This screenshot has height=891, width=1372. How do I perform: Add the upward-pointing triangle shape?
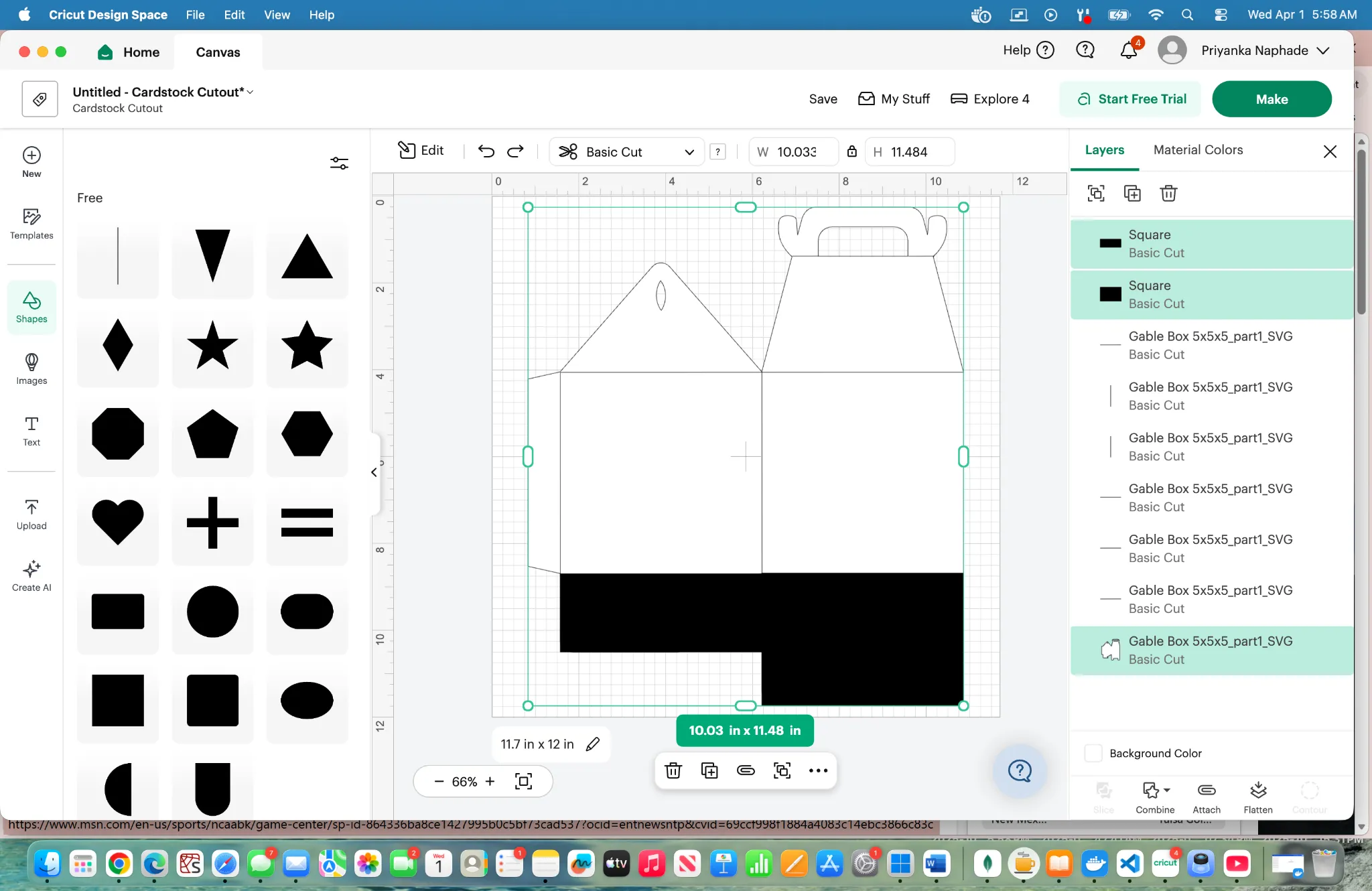[x=307, y=256]
